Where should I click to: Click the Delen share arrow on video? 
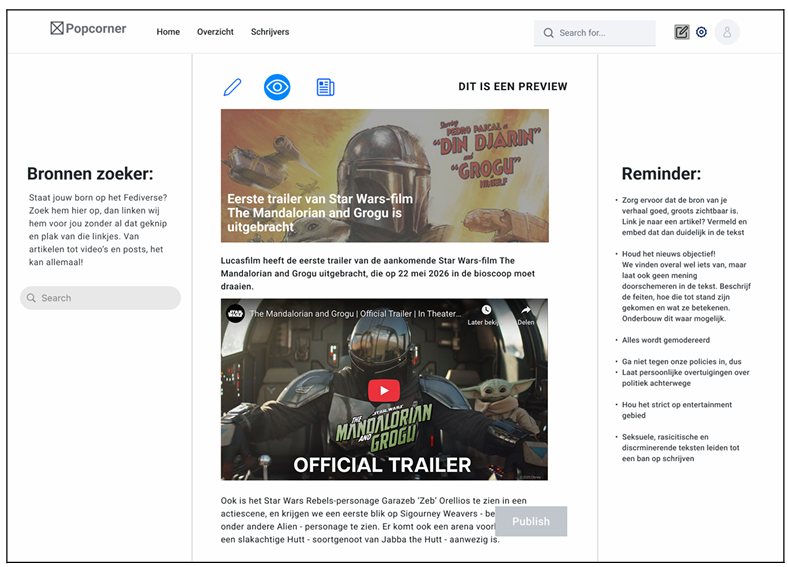(x=526, y=311)
